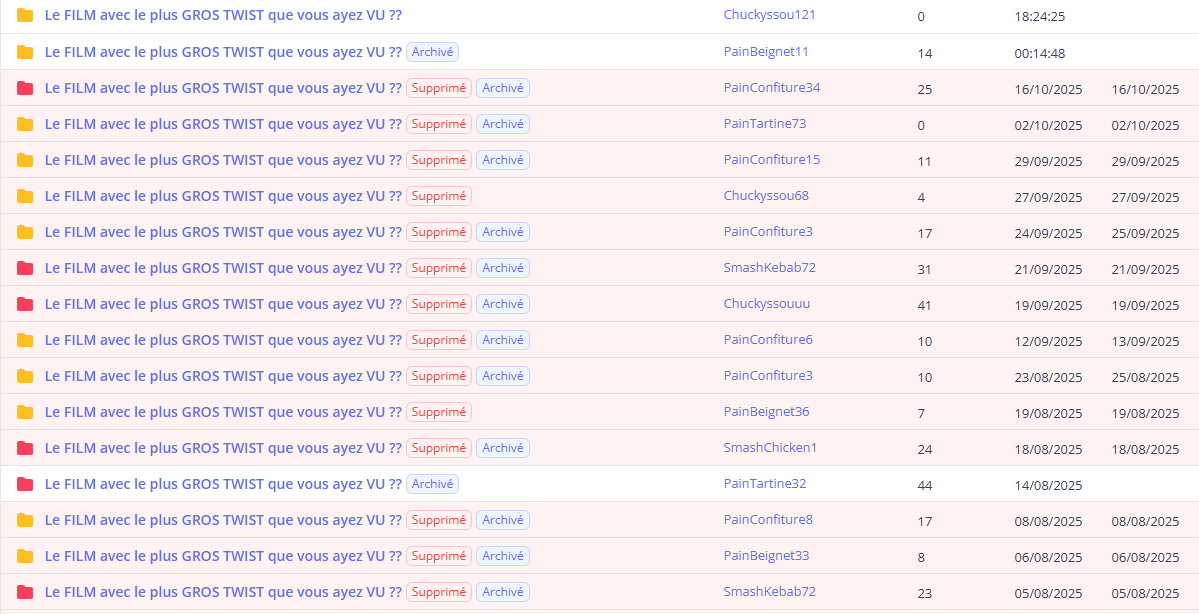
Task: Select the yellow folder icon for PainTartine73's topic
Action: point(25,124)
